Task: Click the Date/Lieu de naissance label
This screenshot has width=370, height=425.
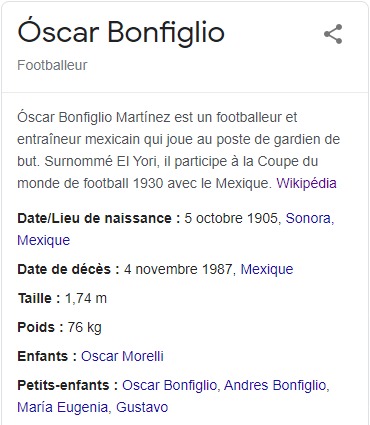Action: [99, 218]
